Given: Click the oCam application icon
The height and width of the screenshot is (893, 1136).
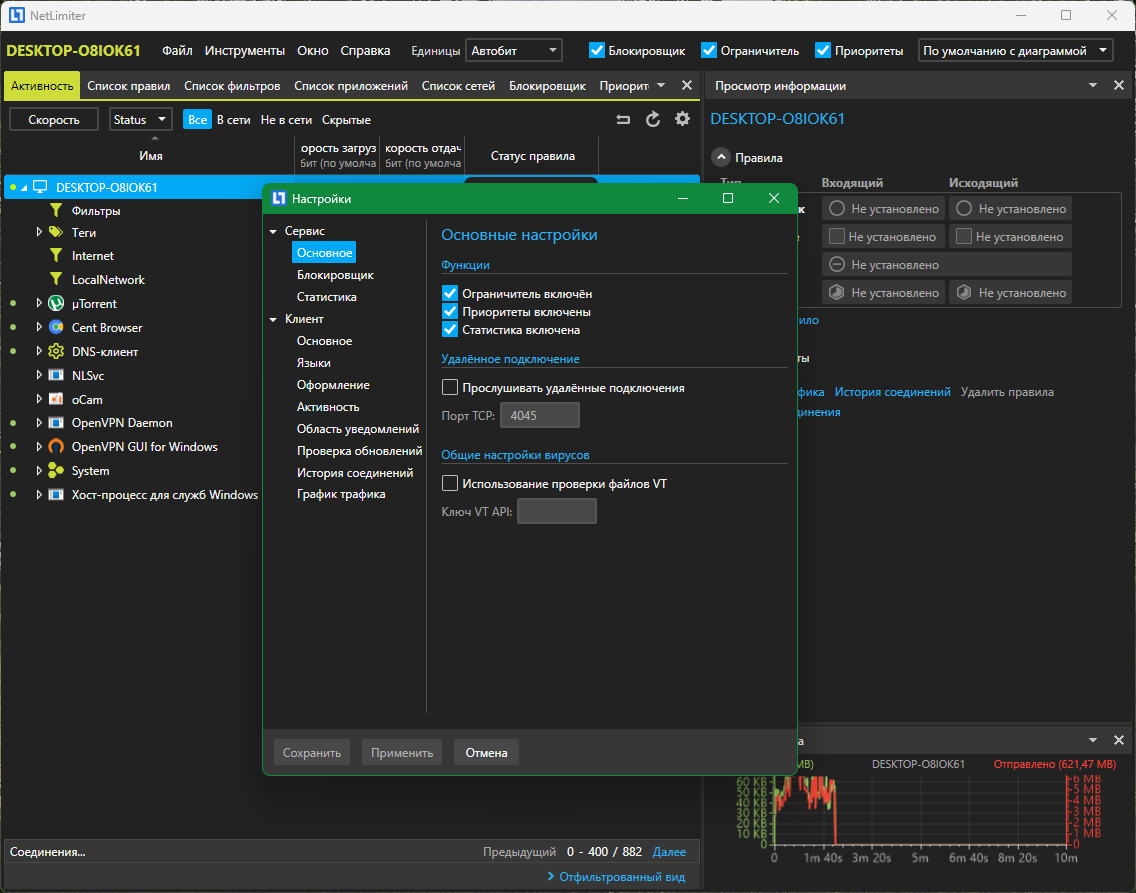Looking at the screenshot, I should tap(56, 400).
